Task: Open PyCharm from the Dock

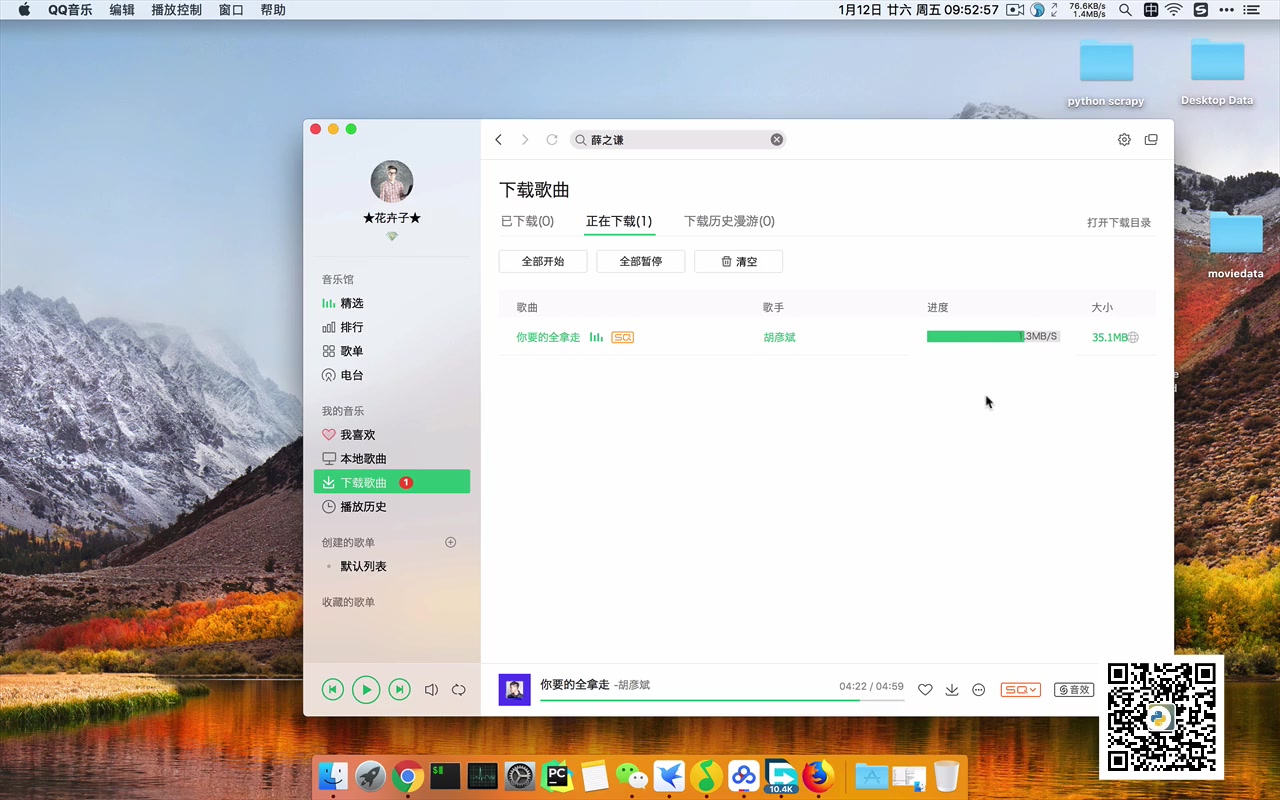Action: pos(556,776)
